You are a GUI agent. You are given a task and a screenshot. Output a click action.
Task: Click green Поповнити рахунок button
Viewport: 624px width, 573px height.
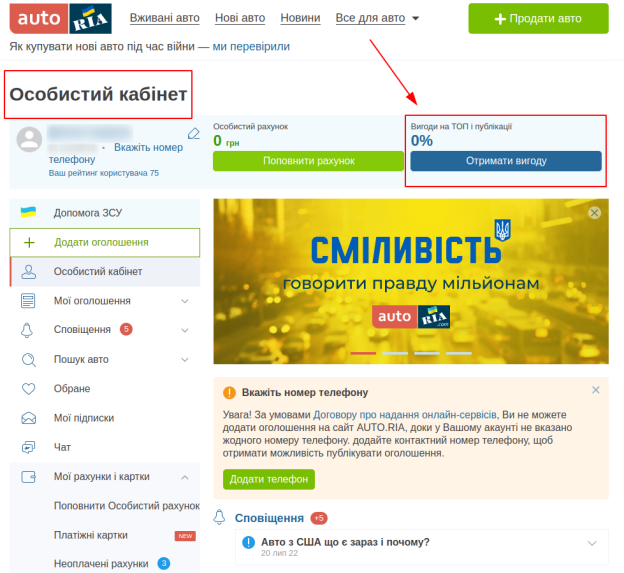(x=308, y=161)
